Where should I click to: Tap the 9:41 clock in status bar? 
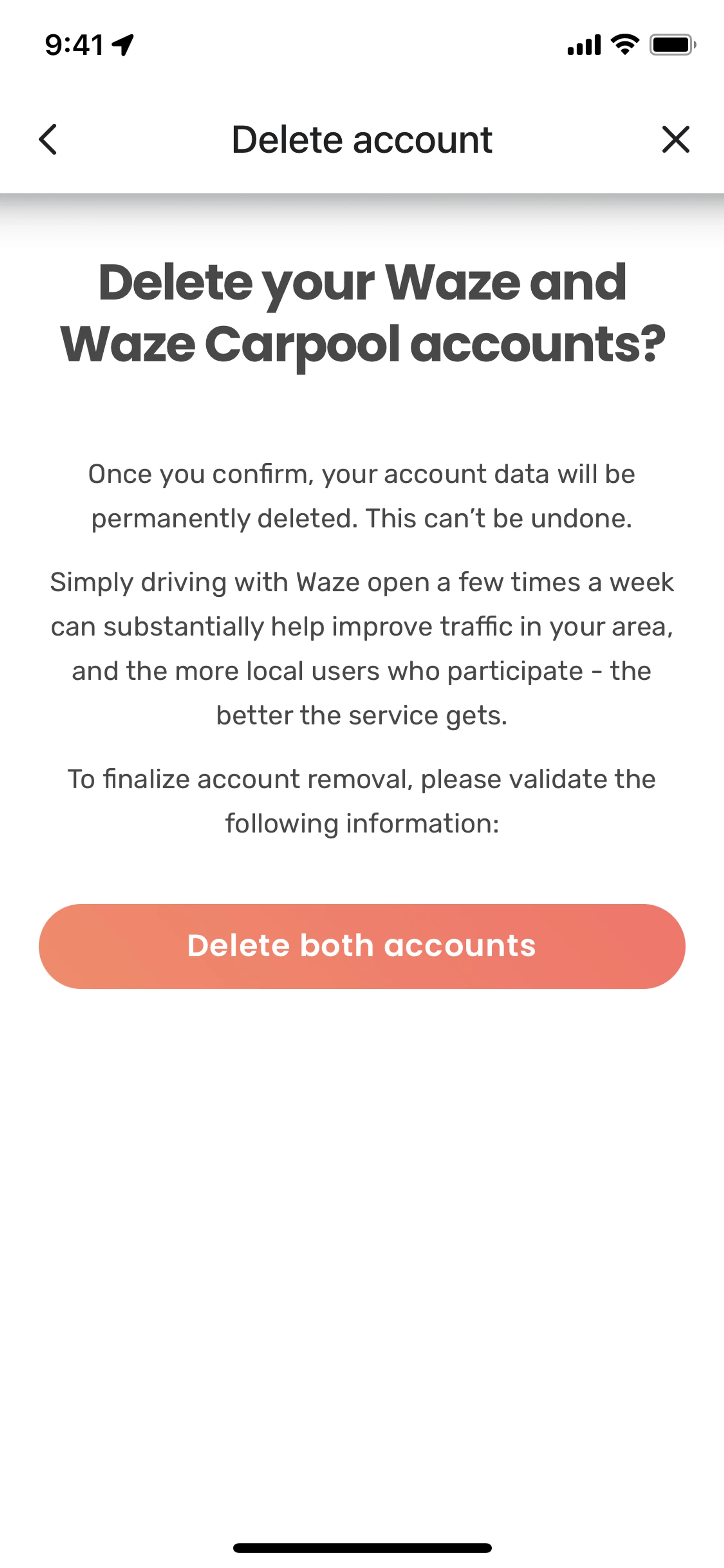(74, 45)
